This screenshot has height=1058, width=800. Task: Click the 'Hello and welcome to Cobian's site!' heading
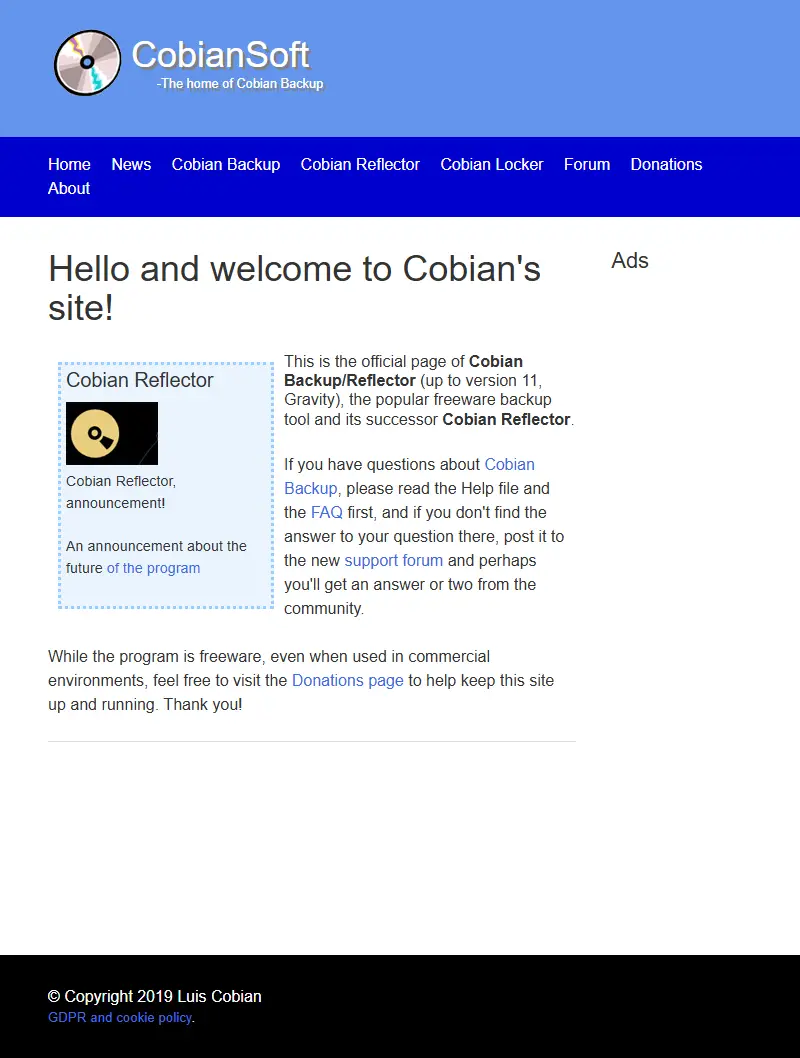click(x=294, y=288)
